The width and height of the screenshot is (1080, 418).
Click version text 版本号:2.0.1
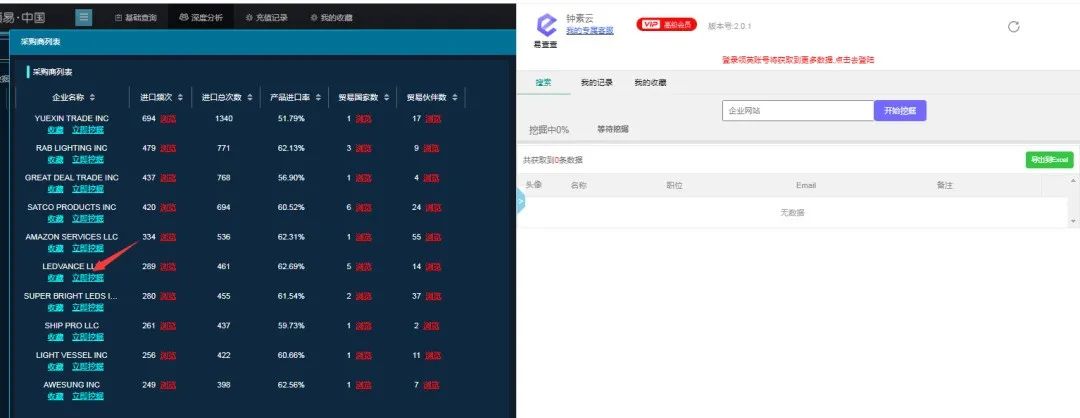point(729,26)
